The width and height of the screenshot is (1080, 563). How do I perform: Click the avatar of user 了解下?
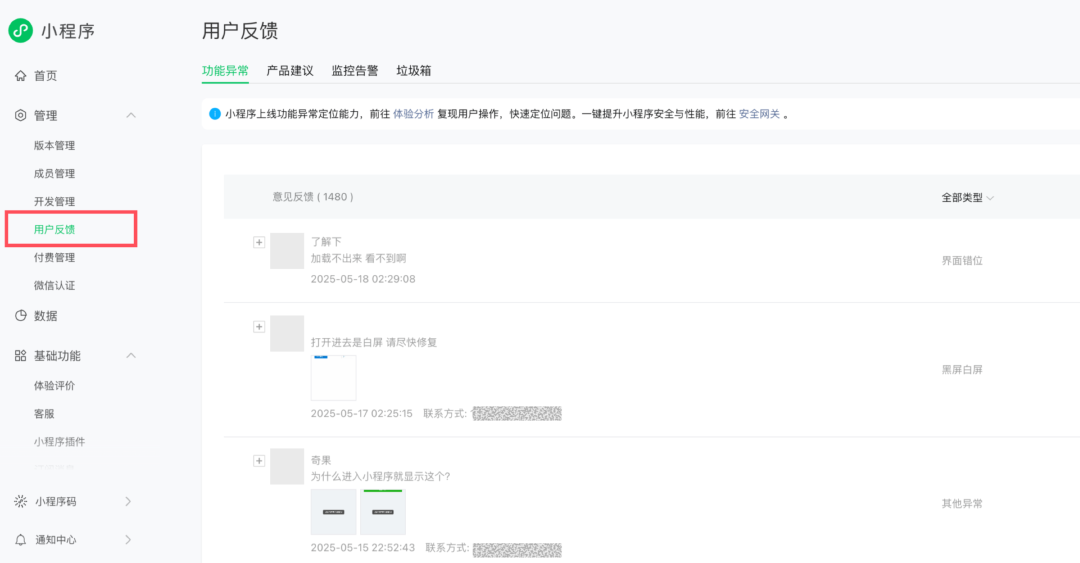coord(287,251)
